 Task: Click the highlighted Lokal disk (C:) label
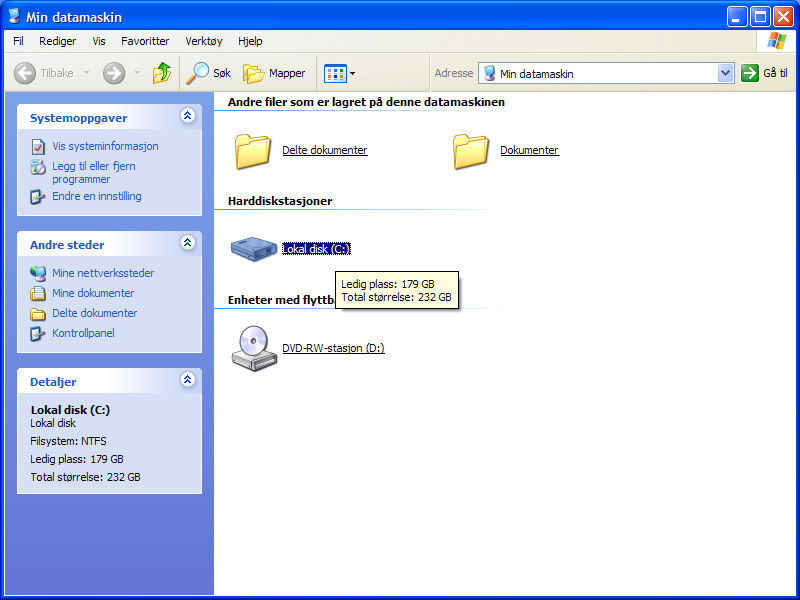pyautogui.click(x=316, y=249)
